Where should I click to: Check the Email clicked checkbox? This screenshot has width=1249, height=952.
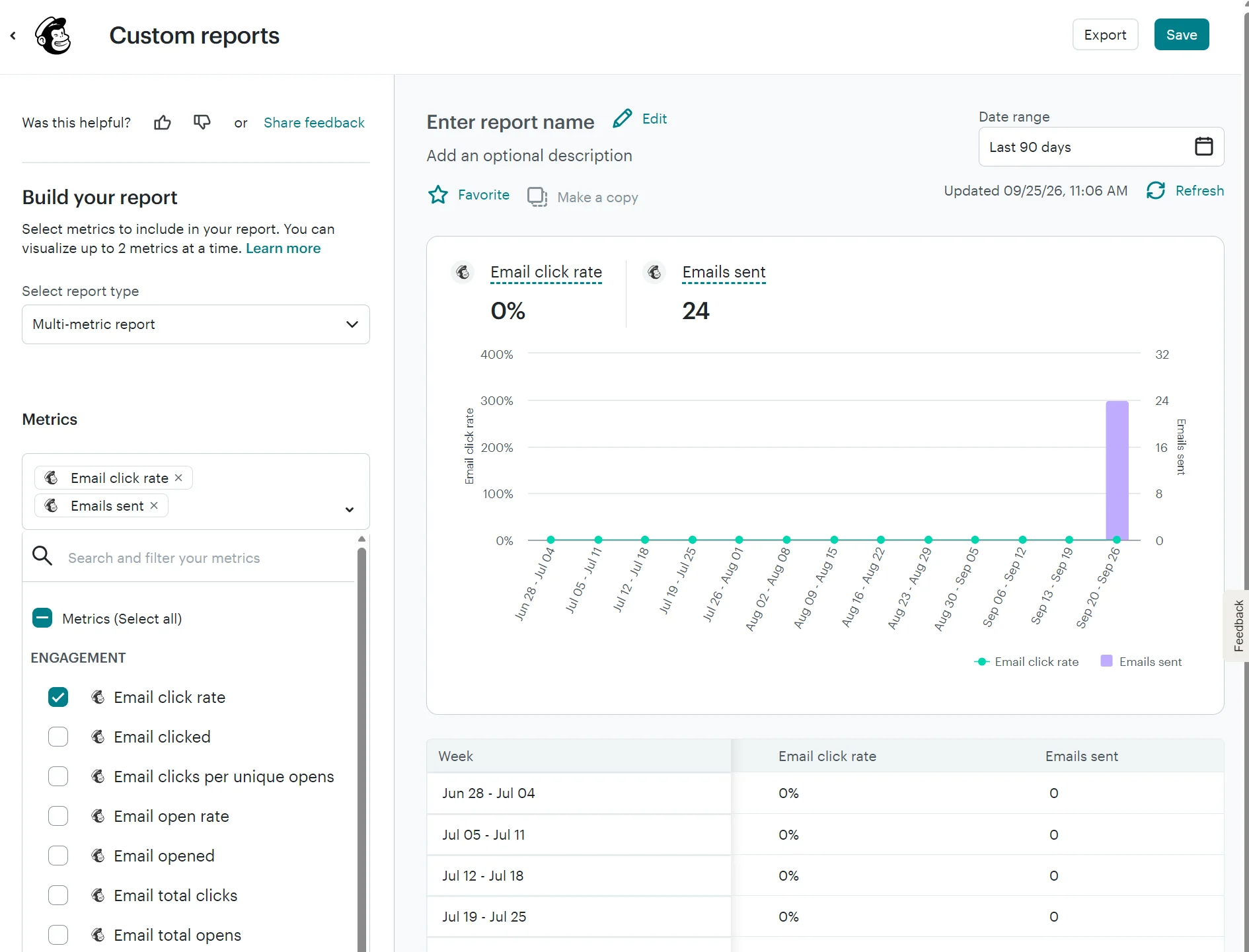point(58,737)
